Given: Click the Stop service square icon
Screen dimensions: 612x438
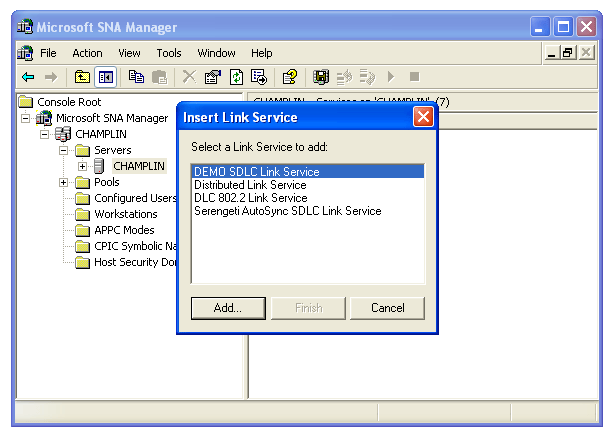Looking at the screenshot, I should (x=415, y=77).
